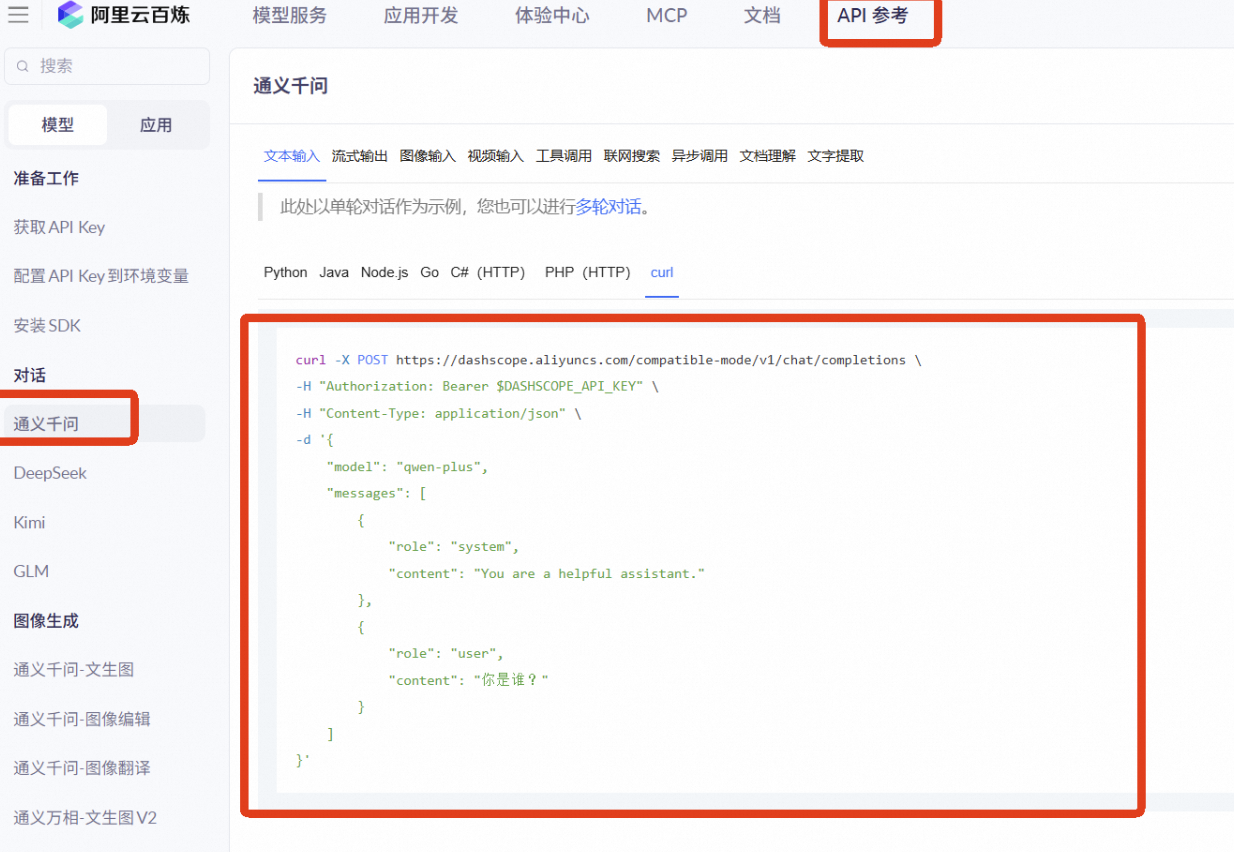Select the 异步调用 tab
Image resolution: width=1234 pixels, height=852 pixels.
(700, 156)
